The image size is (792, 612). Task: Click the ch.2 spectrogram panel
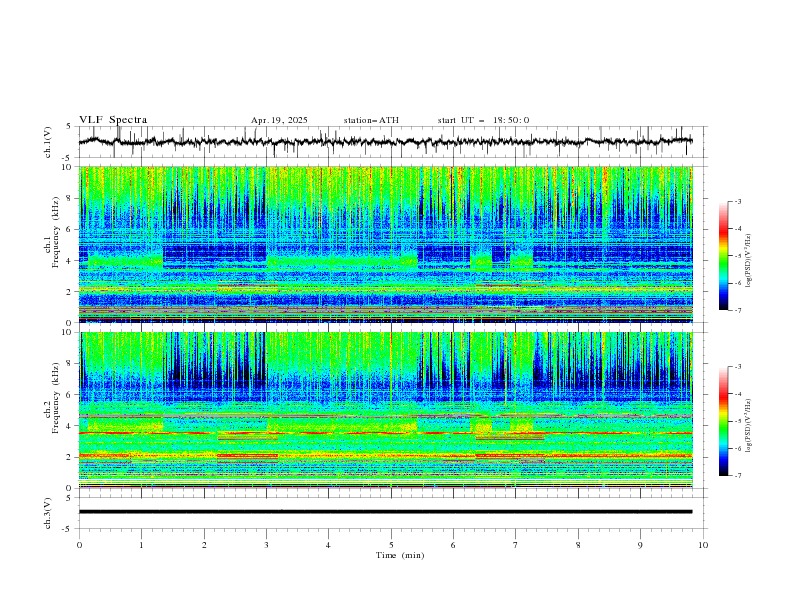click(385, 410)
